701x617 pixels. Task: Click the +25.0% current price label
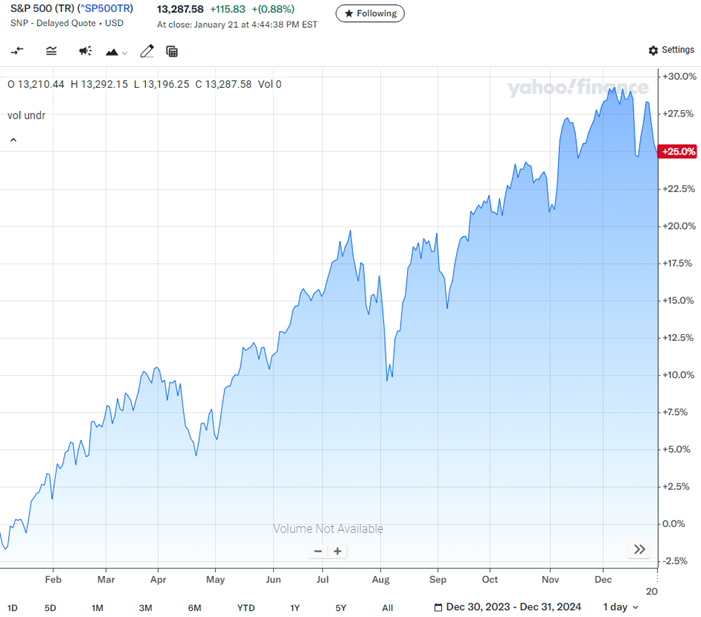pyautogui.click(x=678, y=152)
